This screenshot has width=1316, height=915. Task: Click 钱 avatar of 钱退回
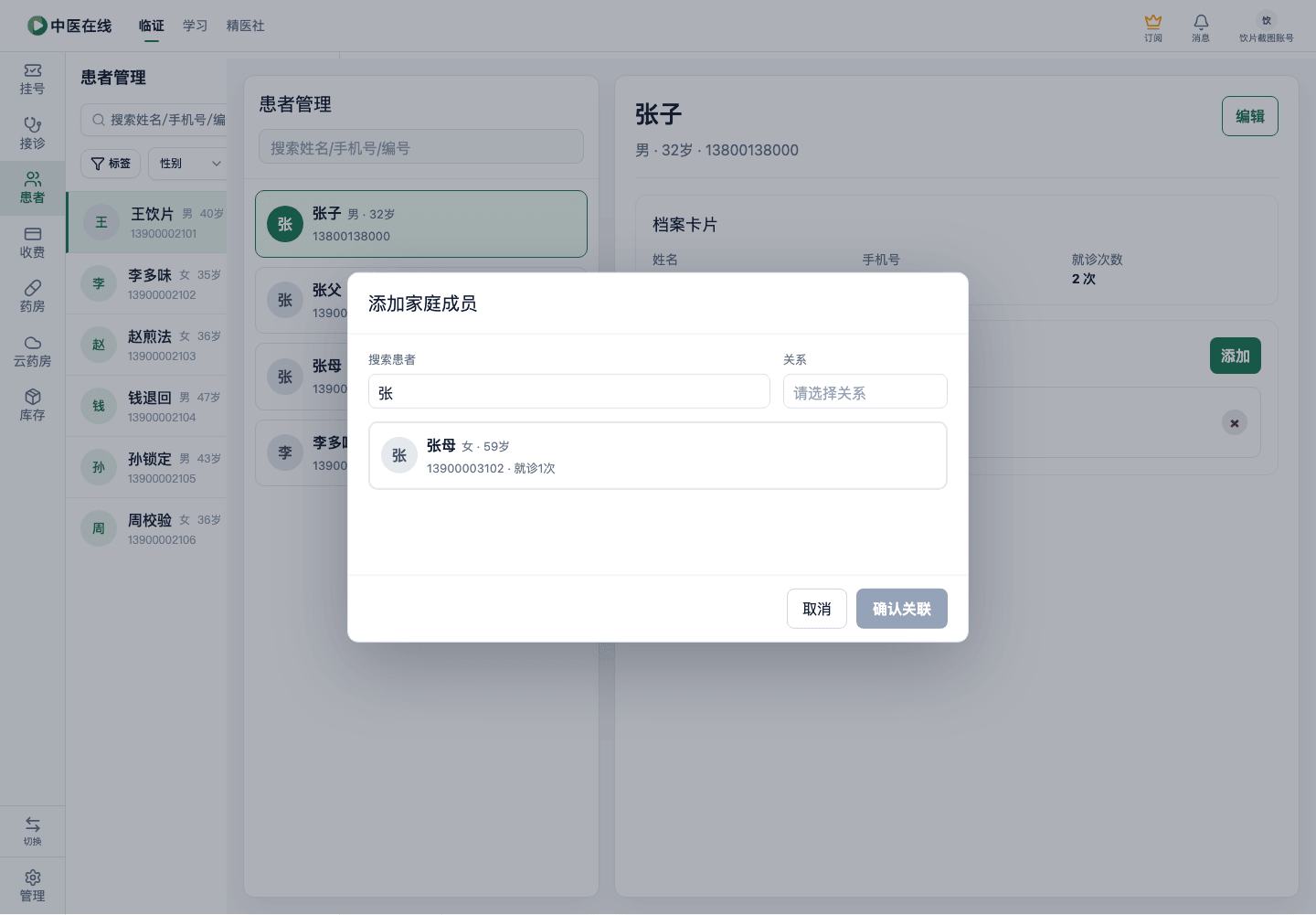click(x=99, y=406)
